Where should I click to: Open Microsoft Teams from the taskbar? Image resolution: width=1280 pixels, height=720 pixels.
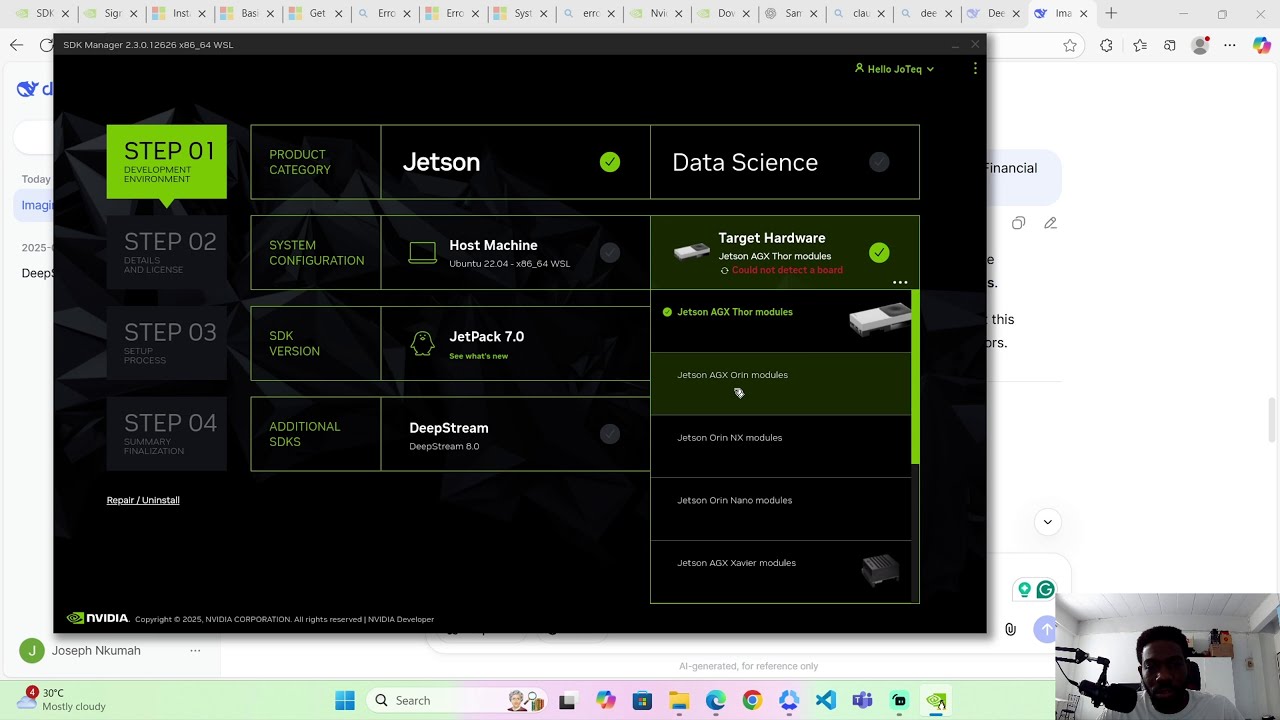[x=862, y=701]
